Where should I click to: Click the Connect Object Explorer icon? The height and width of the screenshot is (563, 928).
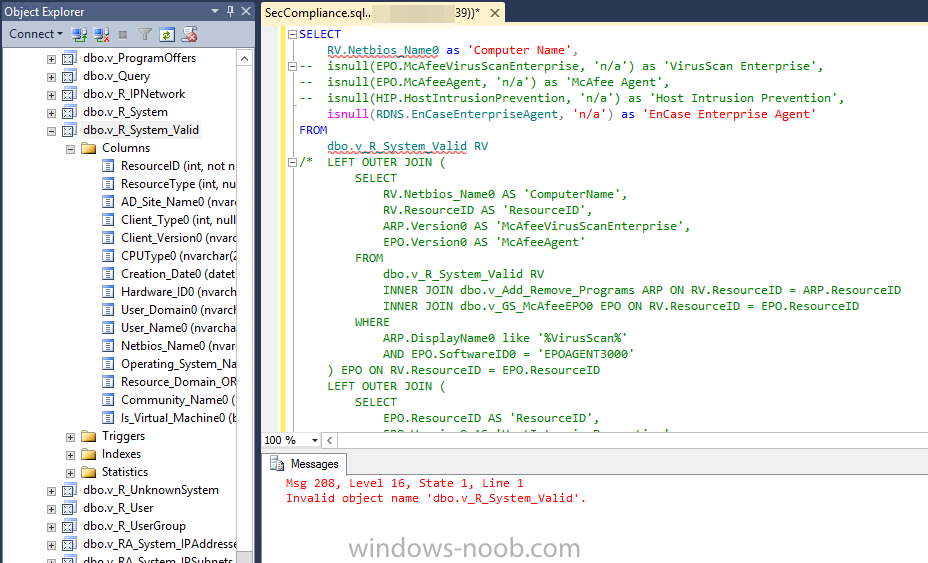click(x=79, y=35)
